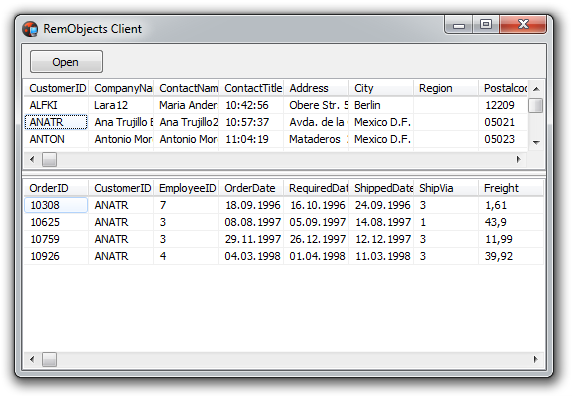Click the freight value 39,92 cell
572x396 pixels.
pyautogui.click(x=511, y=256)
